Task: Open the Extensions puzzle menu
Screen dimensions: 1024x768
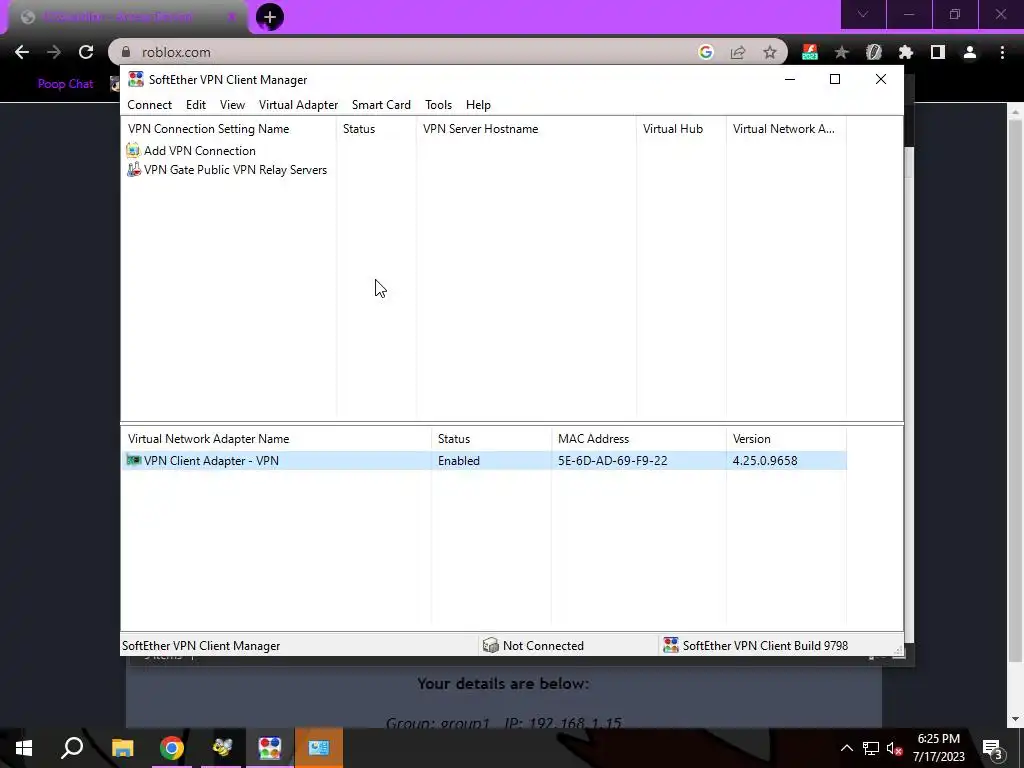Action: (x=906, y=52)
